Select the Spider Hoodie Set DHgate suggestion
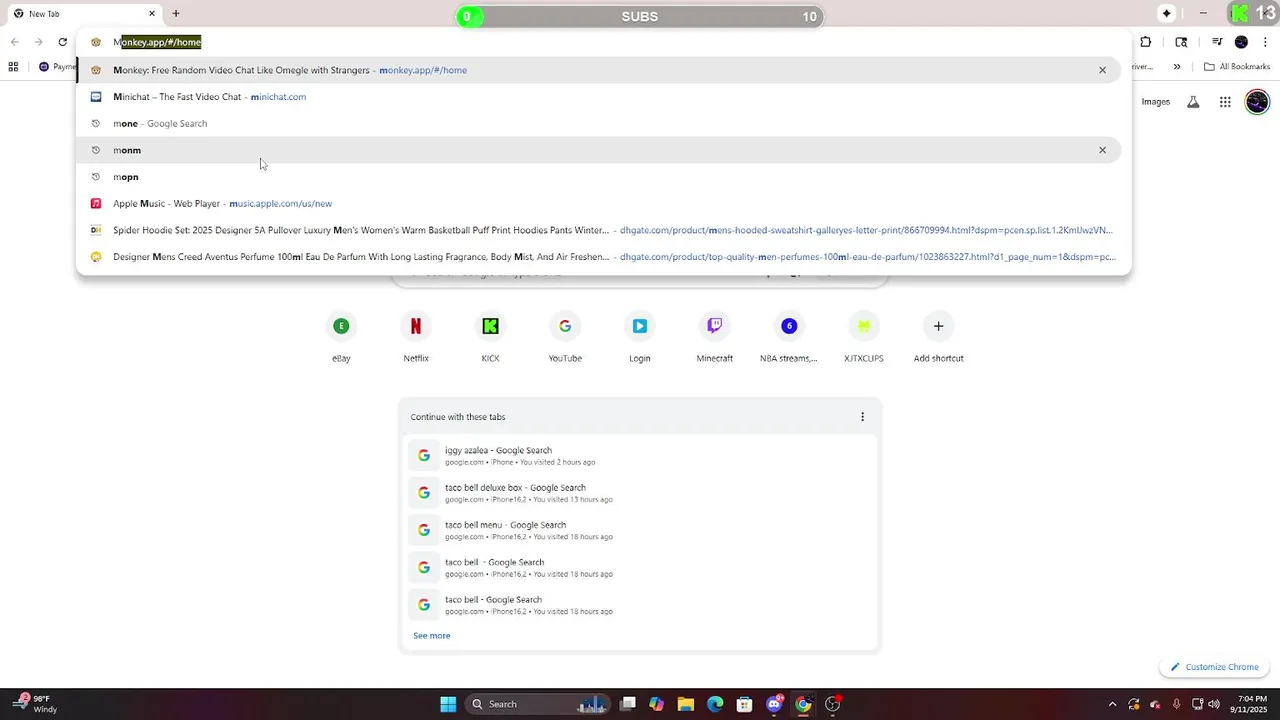 click(598, 230)
